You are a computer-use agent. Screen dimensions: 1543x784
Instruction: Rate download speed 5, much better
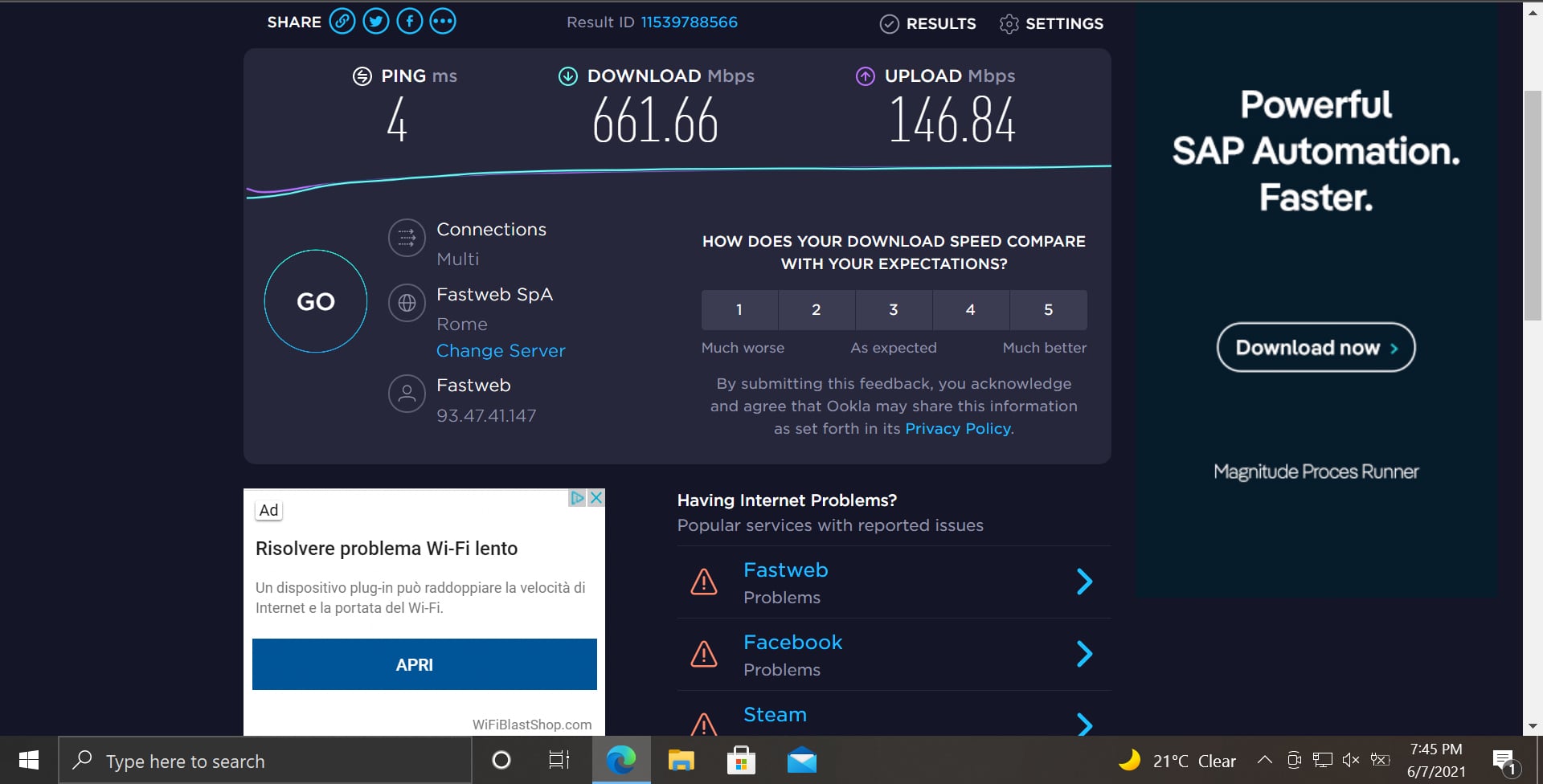click(x=1049, y=310)
